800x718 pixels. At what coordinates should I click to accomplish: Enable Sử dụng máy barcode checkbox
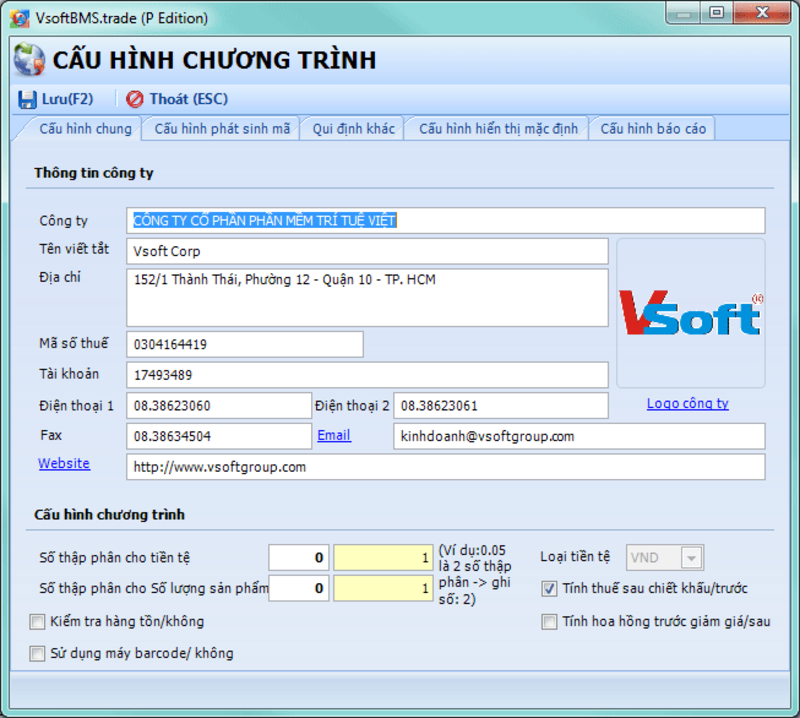38,654
